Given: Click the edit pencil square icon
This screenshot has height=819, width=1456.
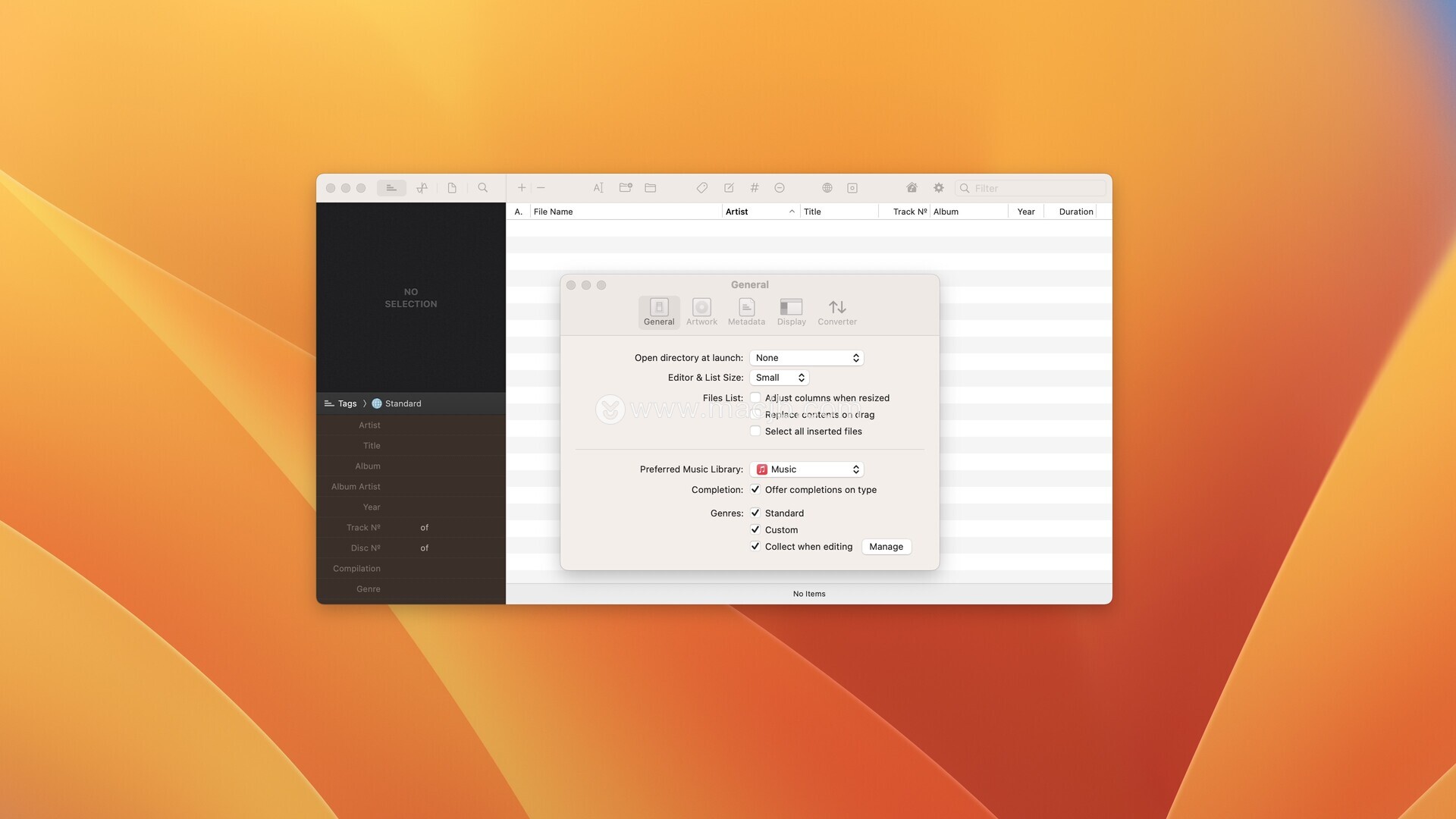Looking at the screenshot, I should [x=729, y=188].
